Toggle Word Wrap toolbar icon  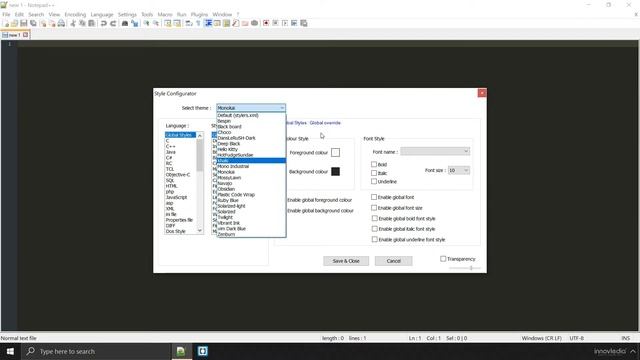[189, 23]
